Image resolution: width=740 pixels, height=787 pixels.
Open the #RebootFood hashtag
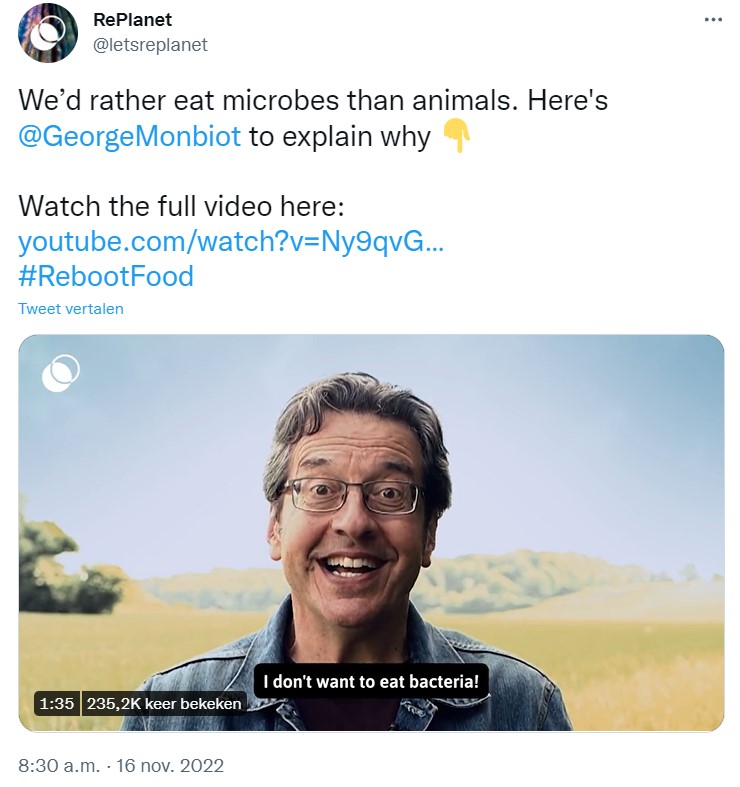point(106,276)
